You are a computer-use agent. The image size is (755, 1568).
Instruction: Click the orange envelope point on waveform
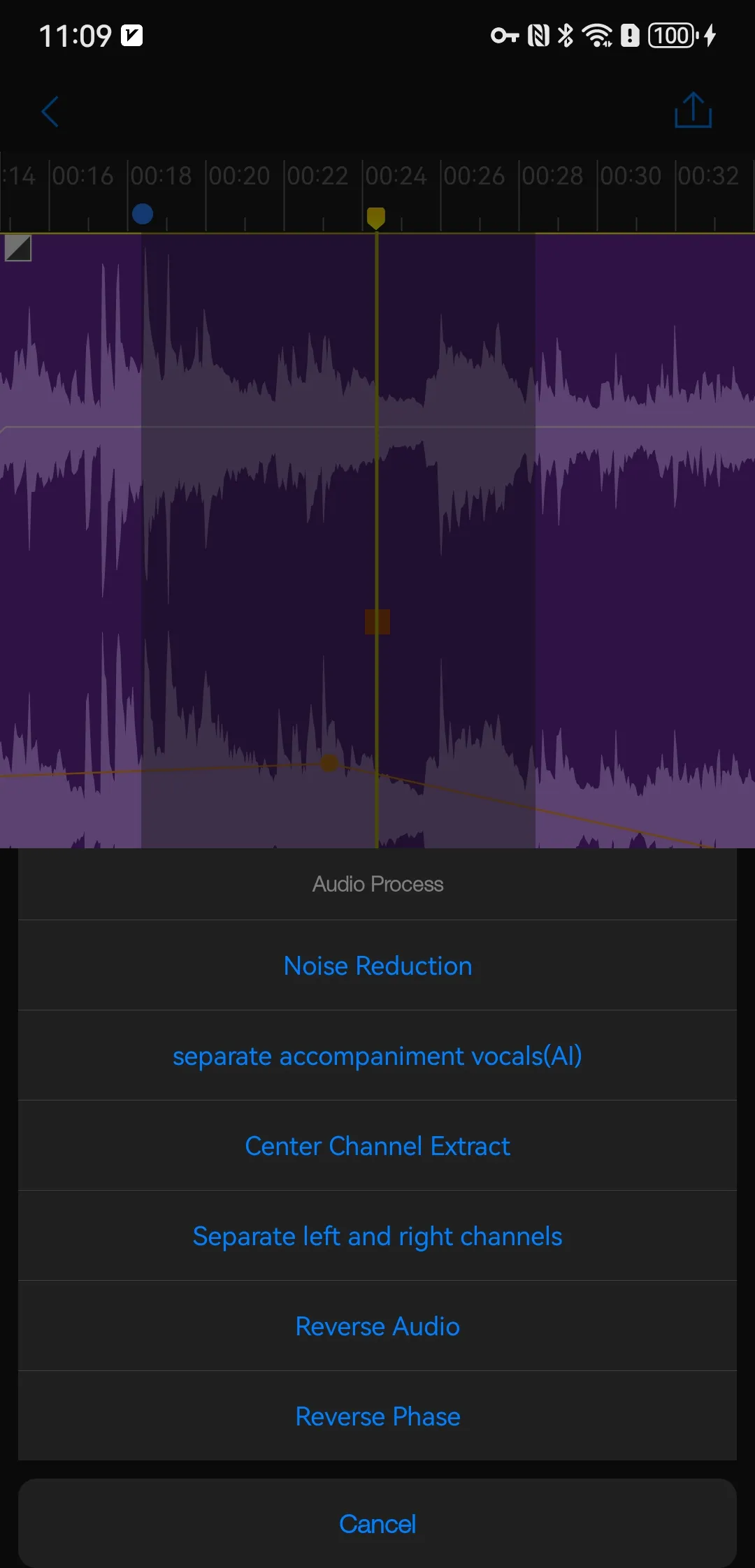[x=329, y=763]
